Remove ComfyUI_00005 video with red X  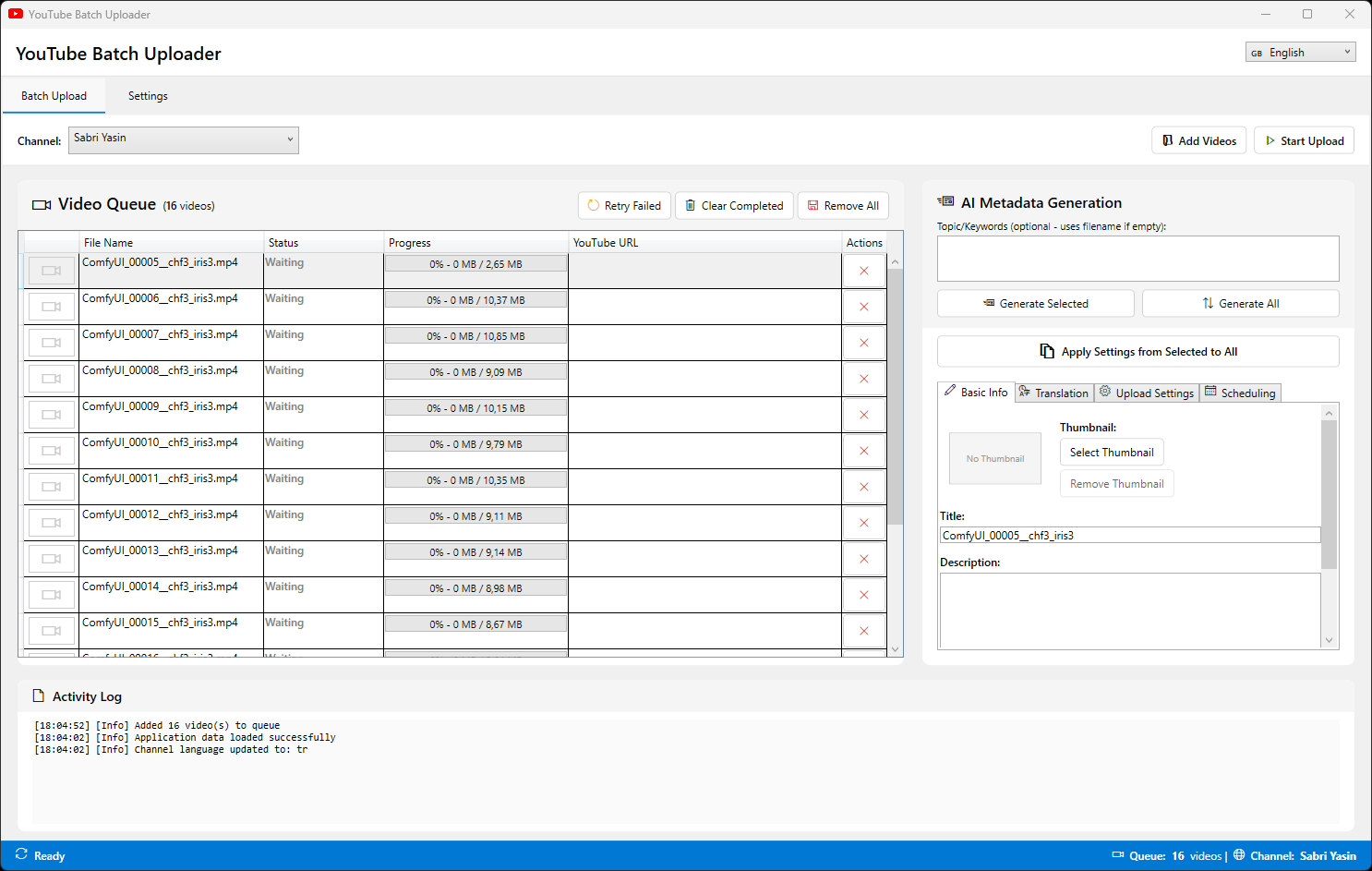click(x=864, y=271)
